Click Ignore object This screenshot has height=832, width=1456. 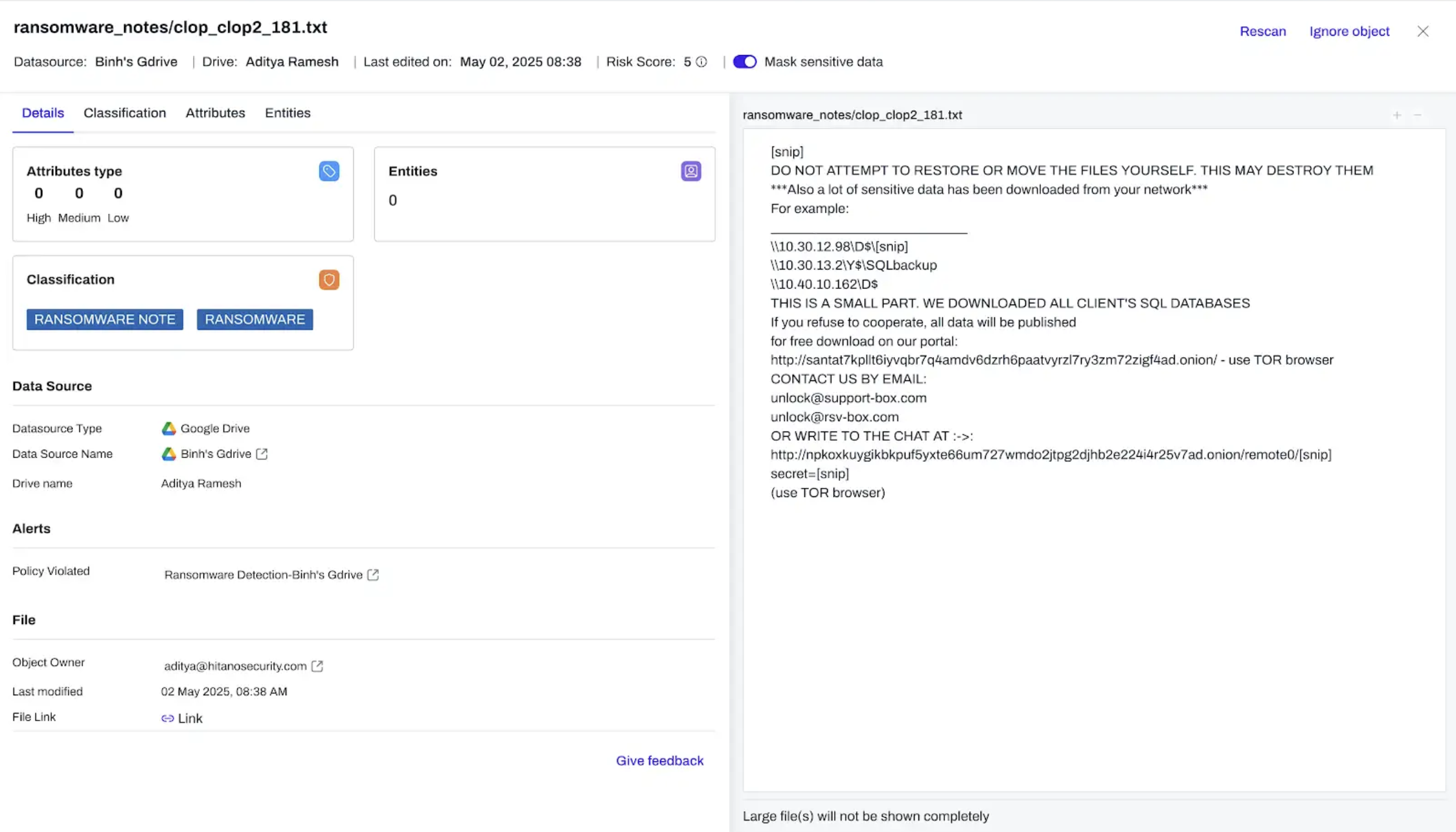(1349, 31)
